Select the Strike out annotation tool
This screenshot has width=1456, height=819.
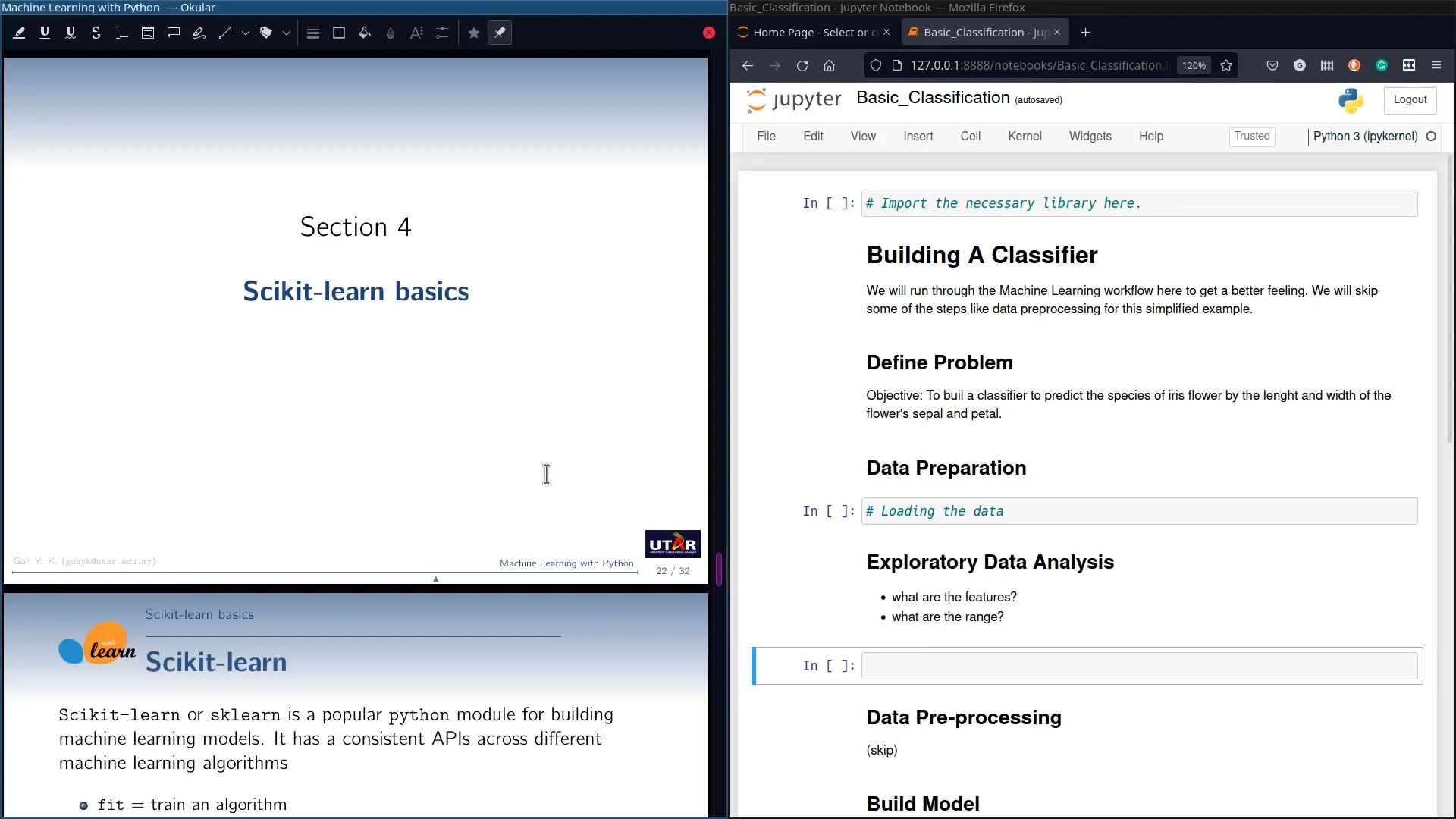point(96,33)
